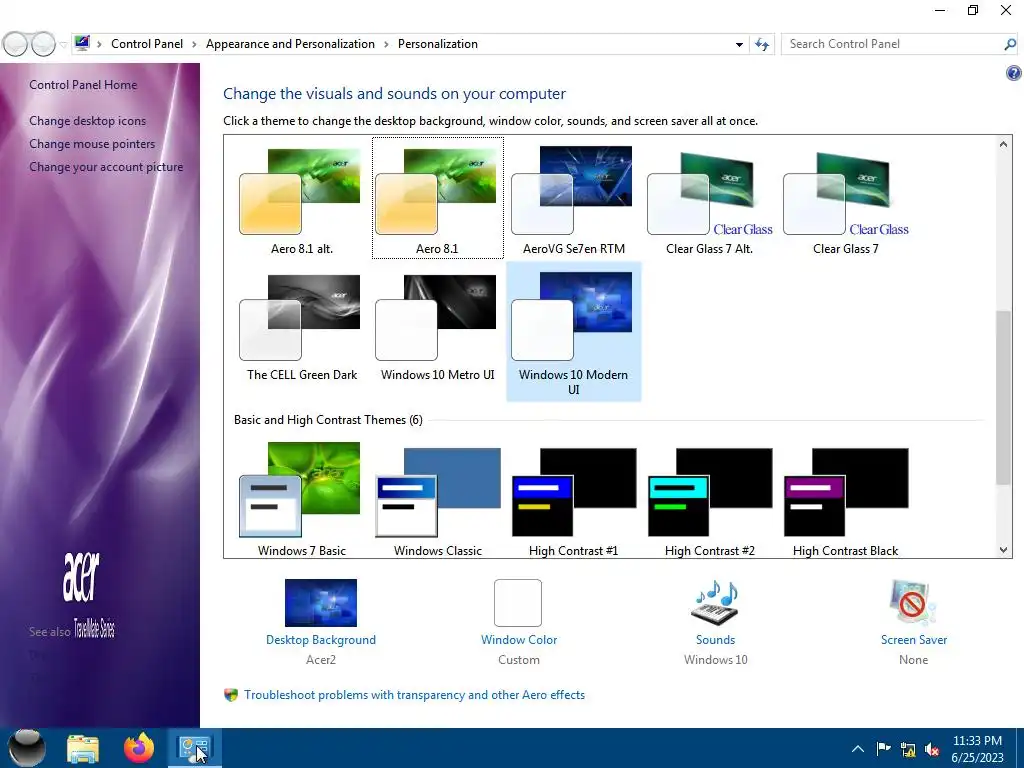Click the theme list scroll up arrow
Screen dimensions: 1024x768
(x=1003, y=144)
